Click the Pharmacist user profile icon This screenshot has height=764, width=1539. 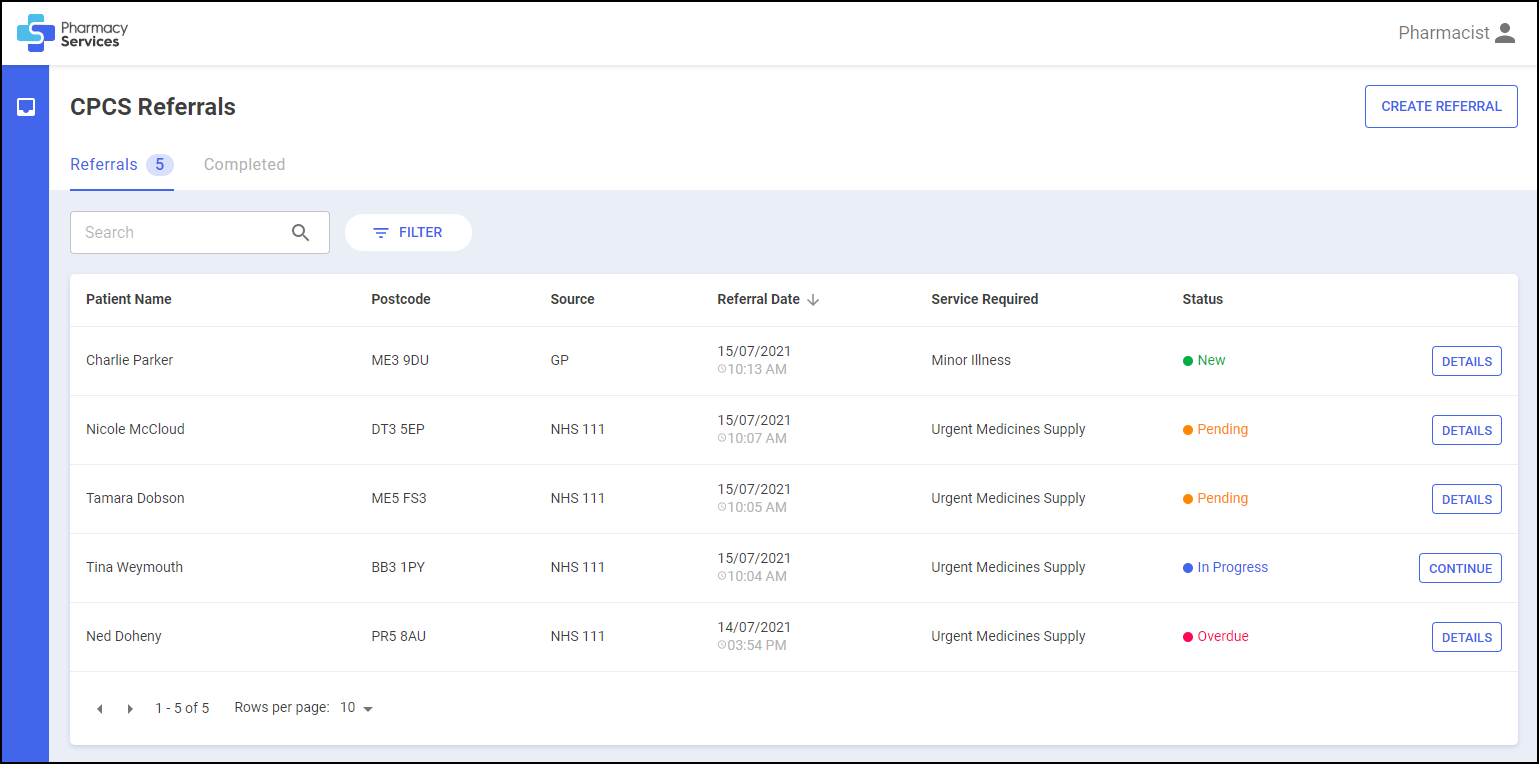1505,33
